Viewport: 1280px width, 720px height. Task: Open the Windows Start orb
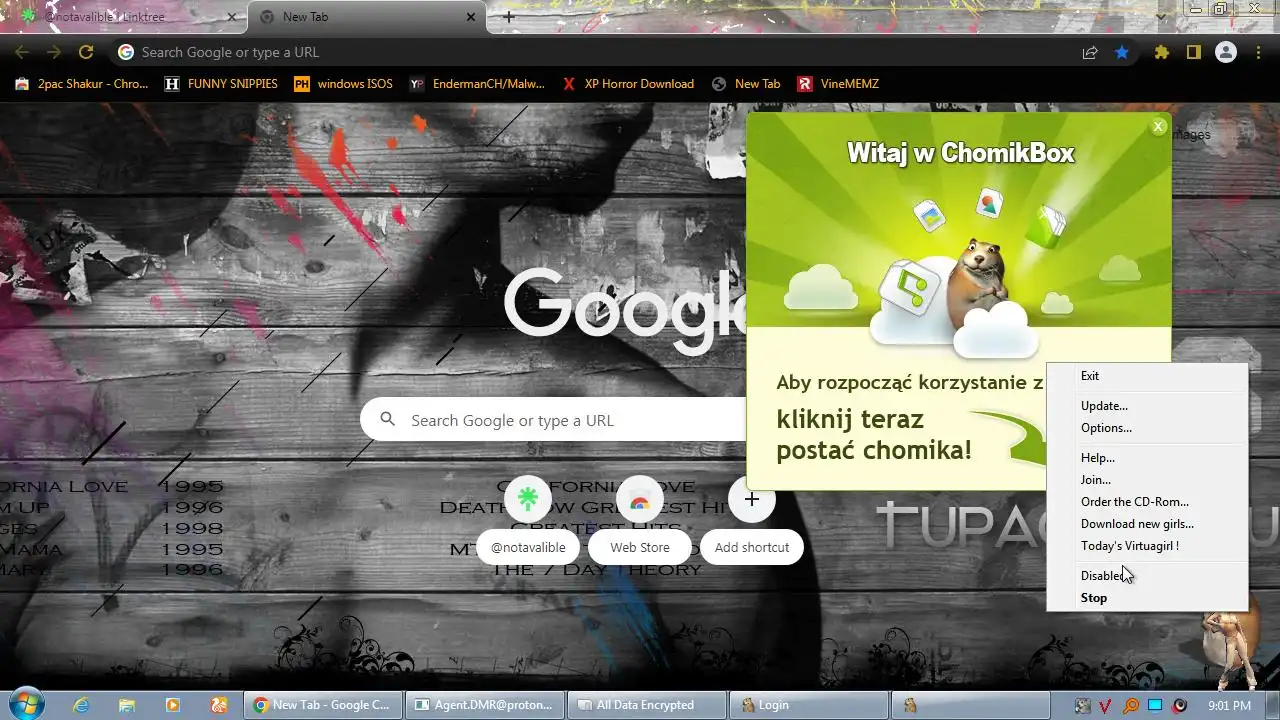click(x=26, y=704)
